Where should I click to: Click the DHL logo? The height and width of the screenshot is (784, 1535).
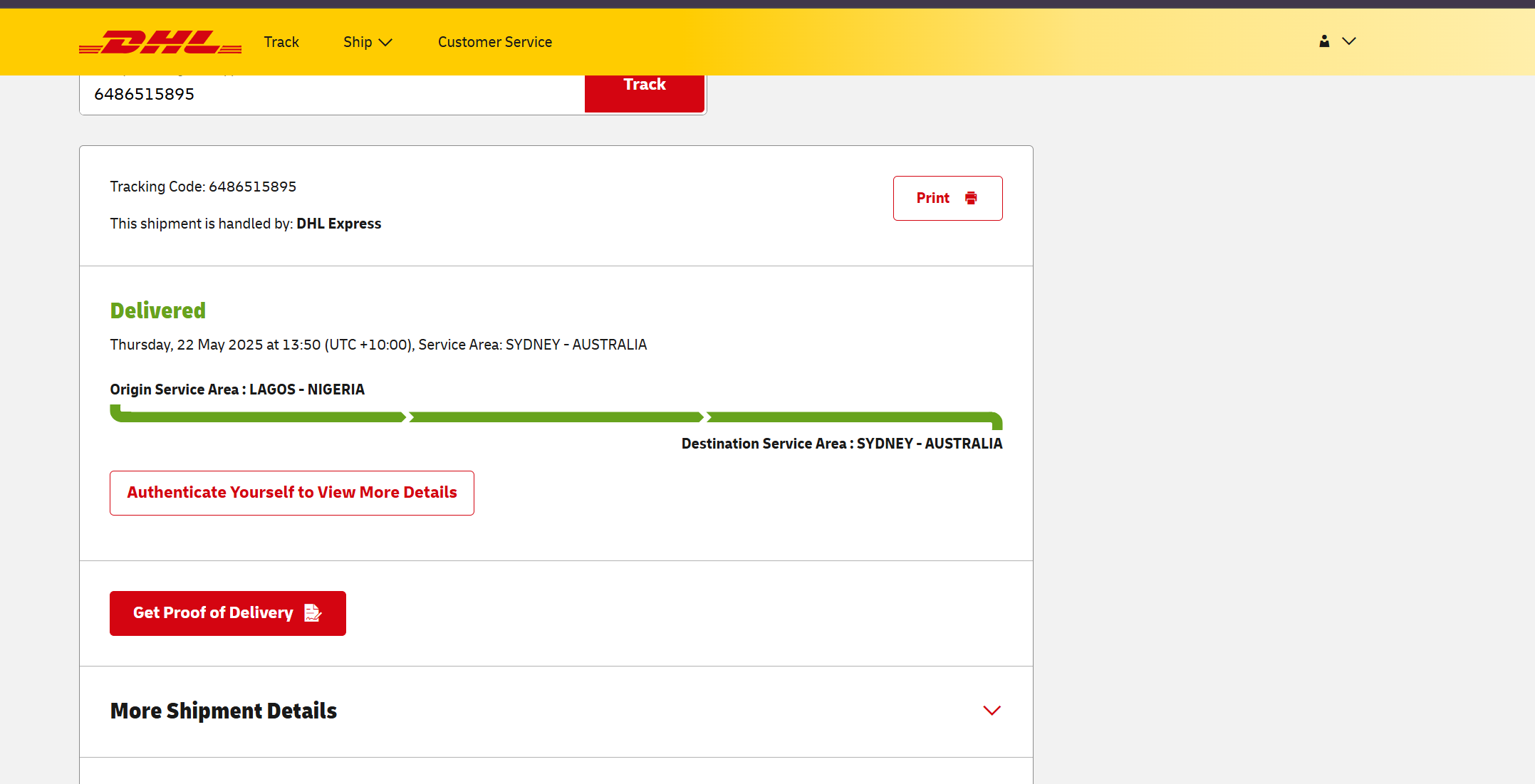coord(160,42)
